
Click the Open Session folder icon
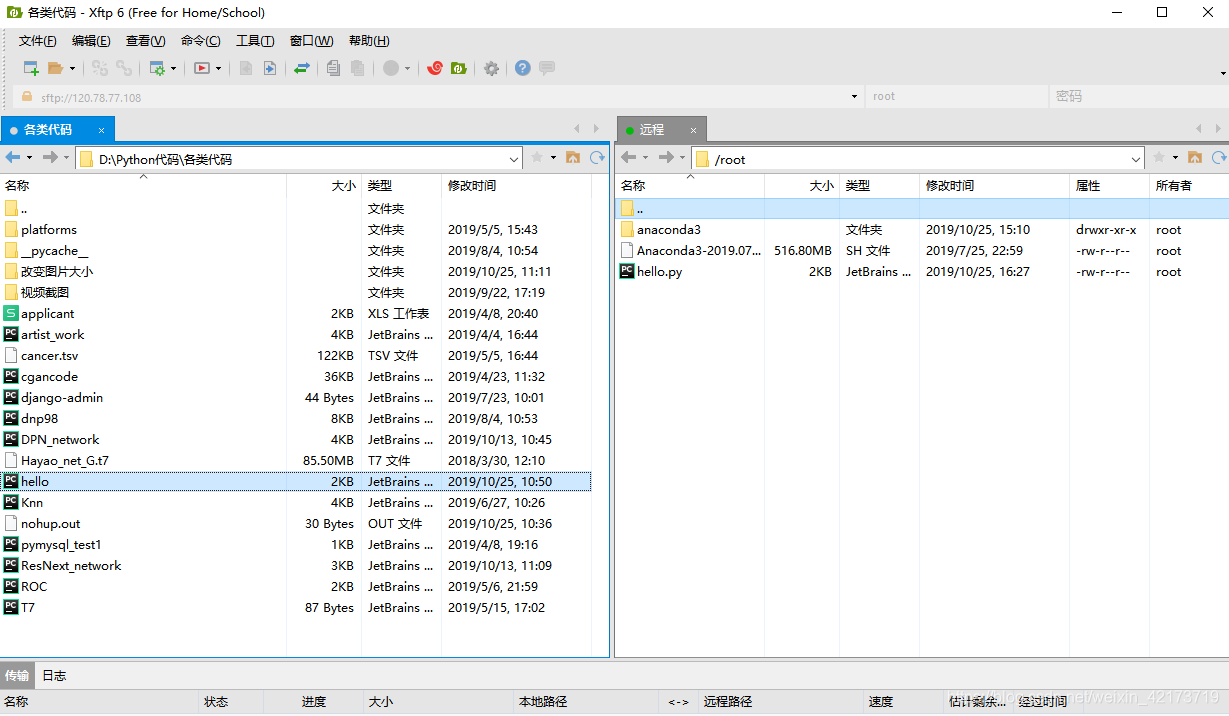pyautogui.click(x=55, y=68)
